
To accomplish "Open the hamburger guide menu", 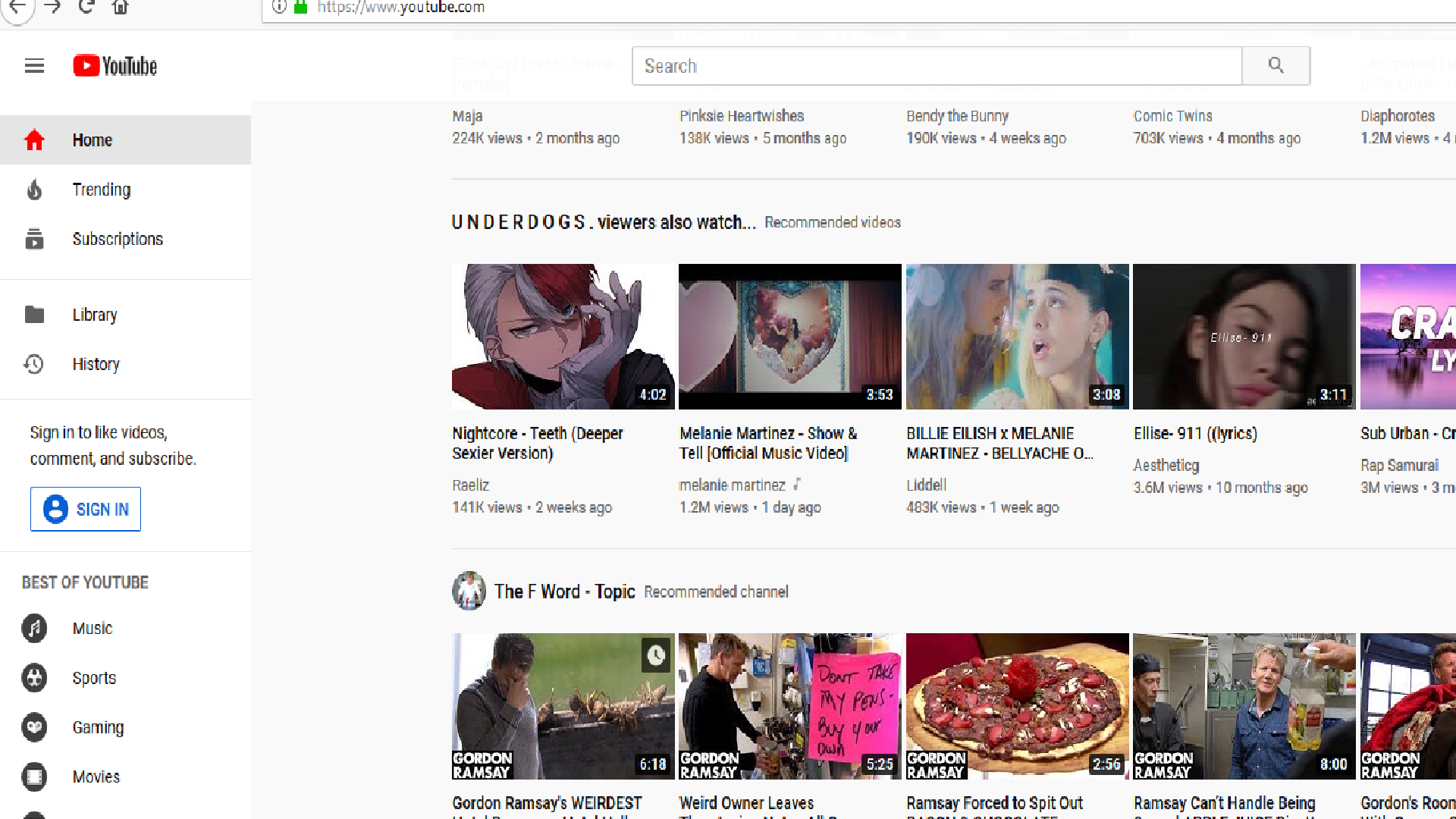I will pos(34,66).
